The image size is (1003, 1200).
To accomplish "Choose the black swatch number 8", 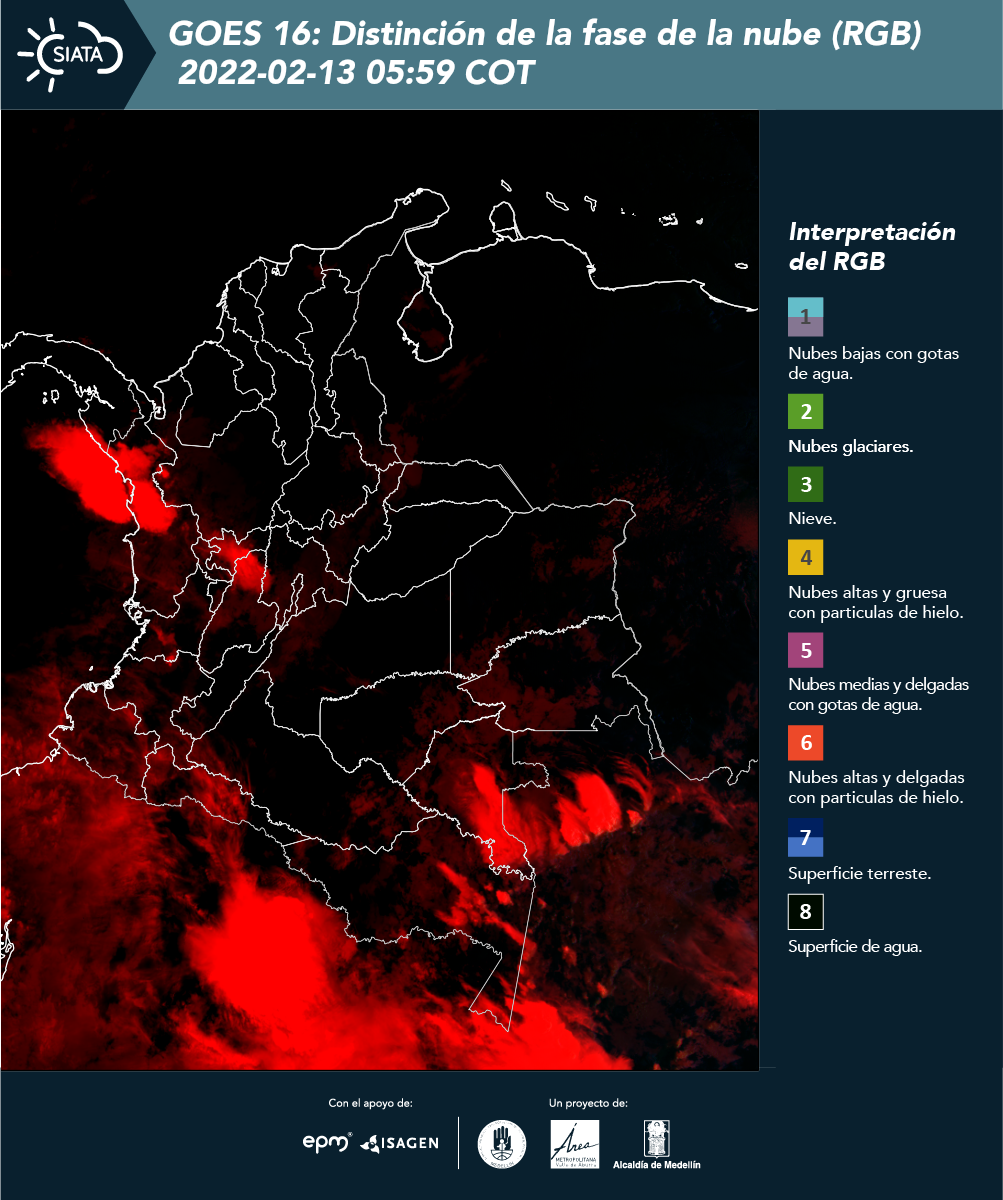I will (x=805, y=912).
